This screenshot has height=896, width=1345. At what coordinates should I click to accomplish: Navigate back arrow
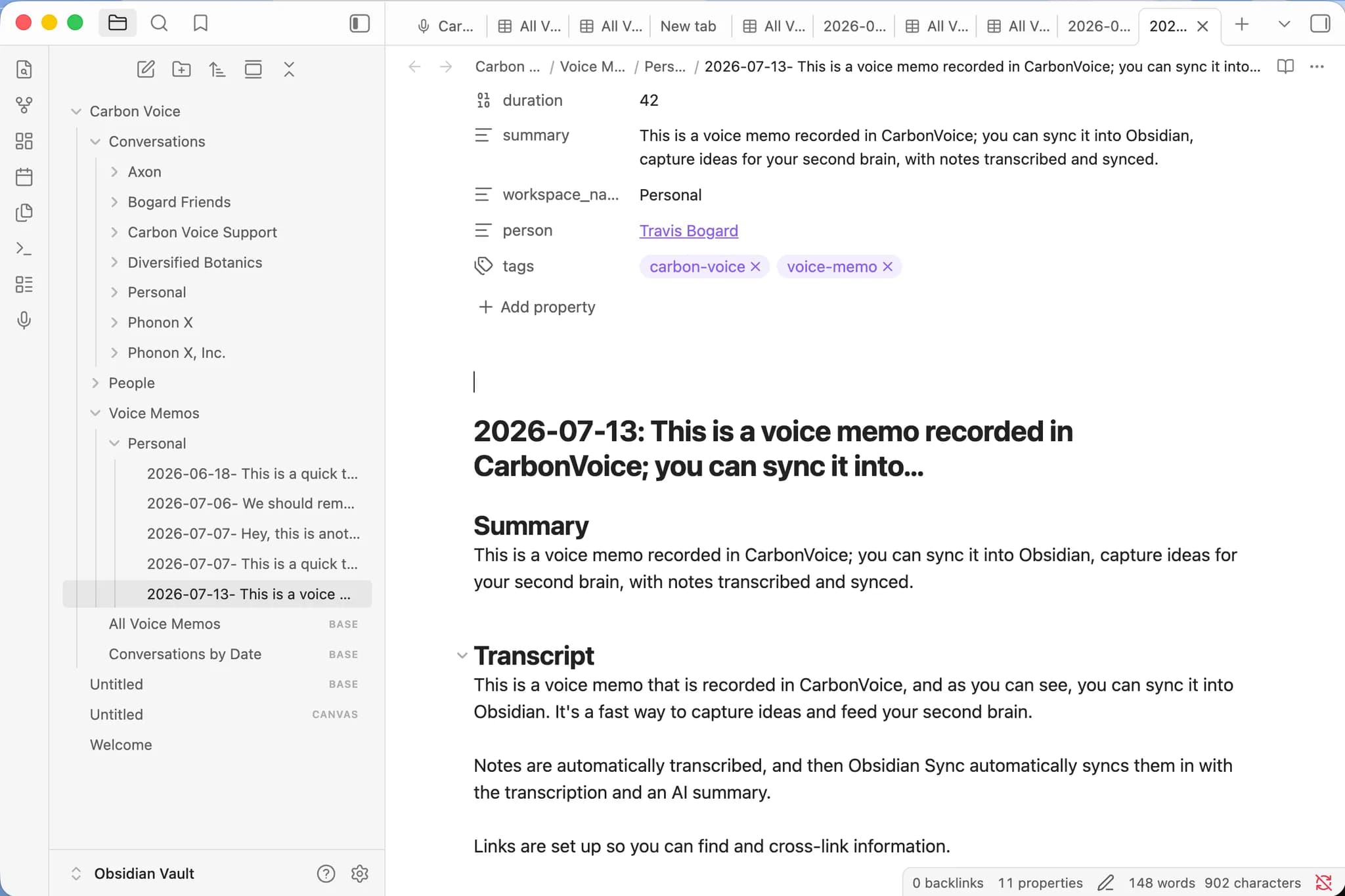(414, 66)
